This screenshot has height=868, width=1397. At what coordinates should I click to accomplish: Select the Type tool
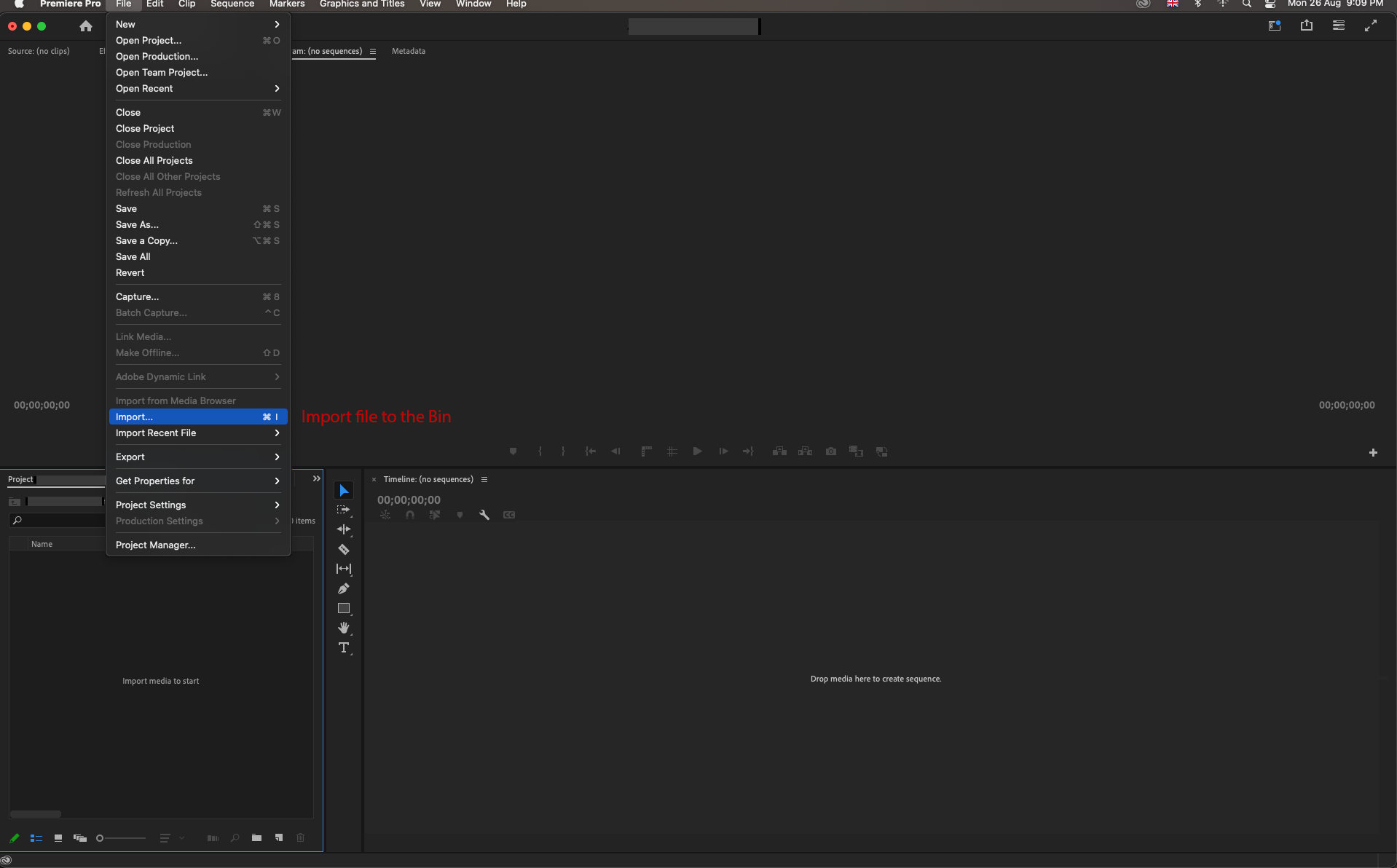click(344, 647)
